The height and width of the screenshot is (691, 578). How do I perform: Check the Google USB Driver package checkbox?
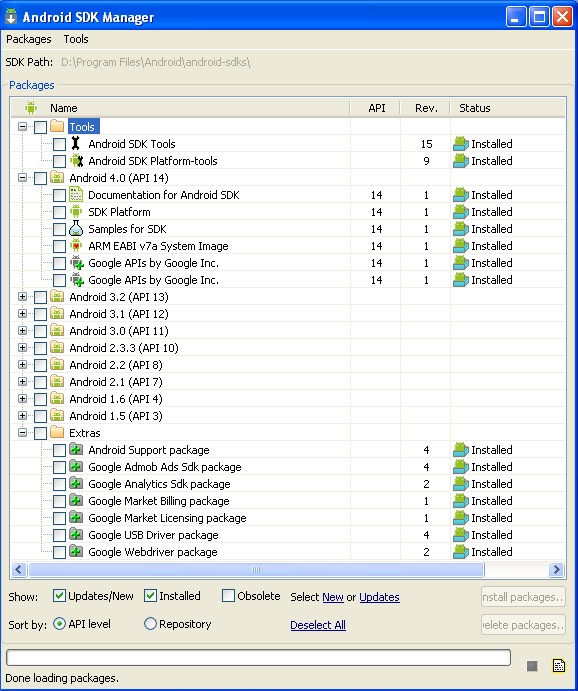pyautogui.click(x=59, y=535)
